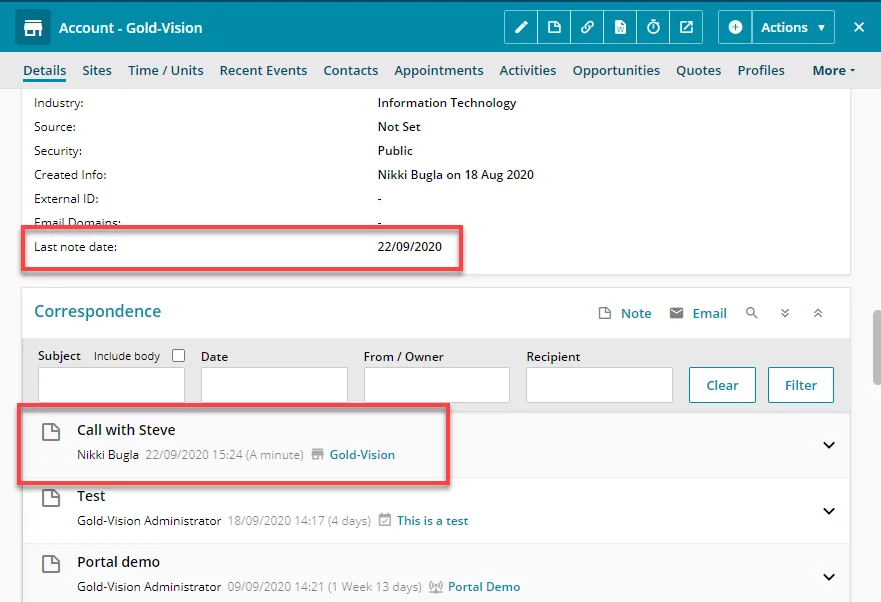Switch to the Quotes tab
Screen dimensions: 881x602
[698, 70]
